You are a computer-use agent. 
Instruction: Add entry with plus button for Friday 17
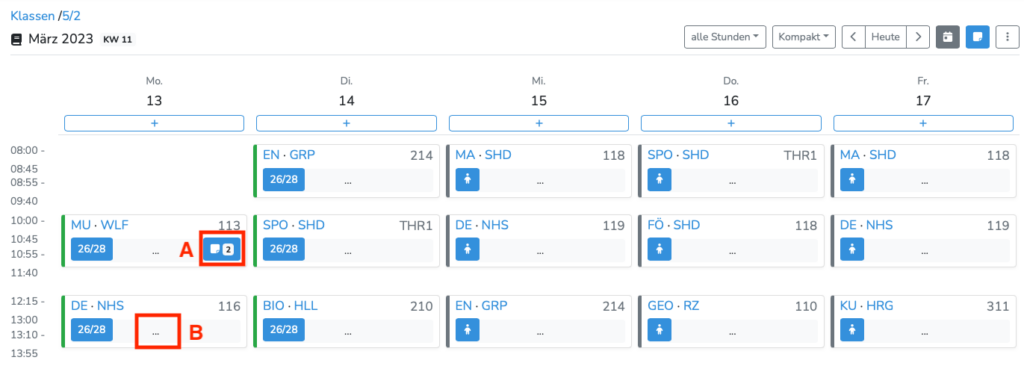[923, 123]
